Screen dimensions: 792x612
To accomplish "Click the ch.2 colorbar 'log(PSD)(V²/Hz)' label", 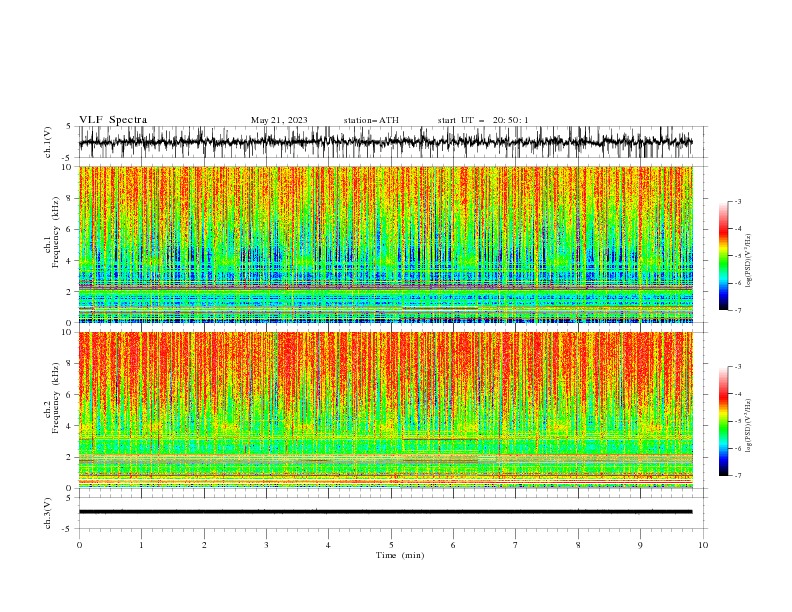I will coord(748,426).
